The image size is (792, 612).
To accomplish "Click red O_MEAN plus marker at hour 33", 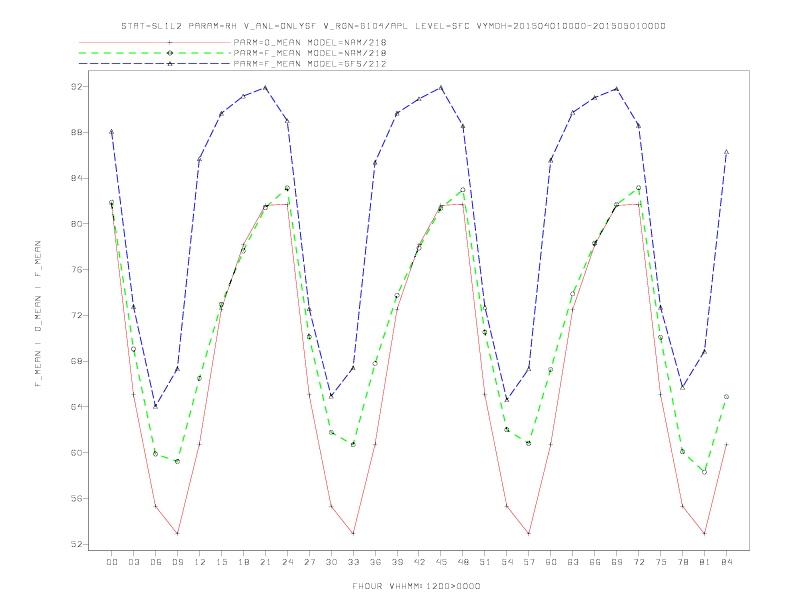I will 353,533.
